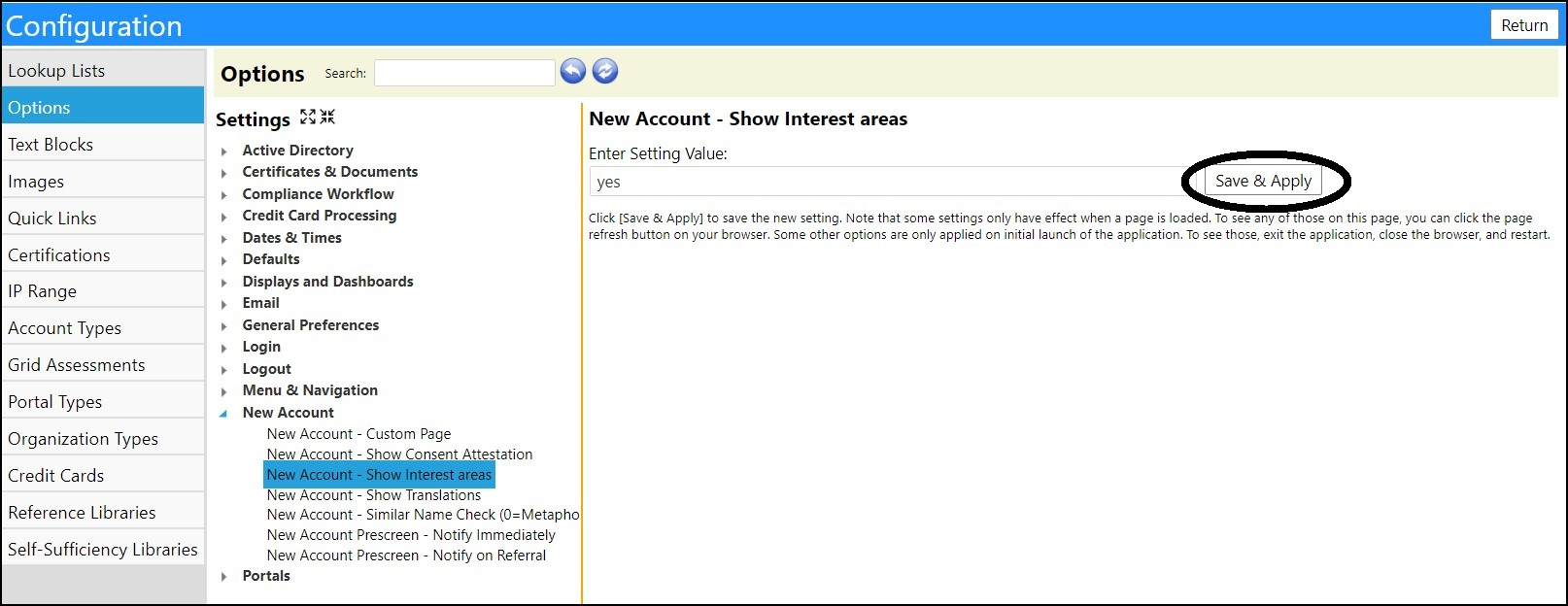This screenshot has width=1568, height=606.
Task: Open Certifications in sidebar
Action: pos(103,254)
